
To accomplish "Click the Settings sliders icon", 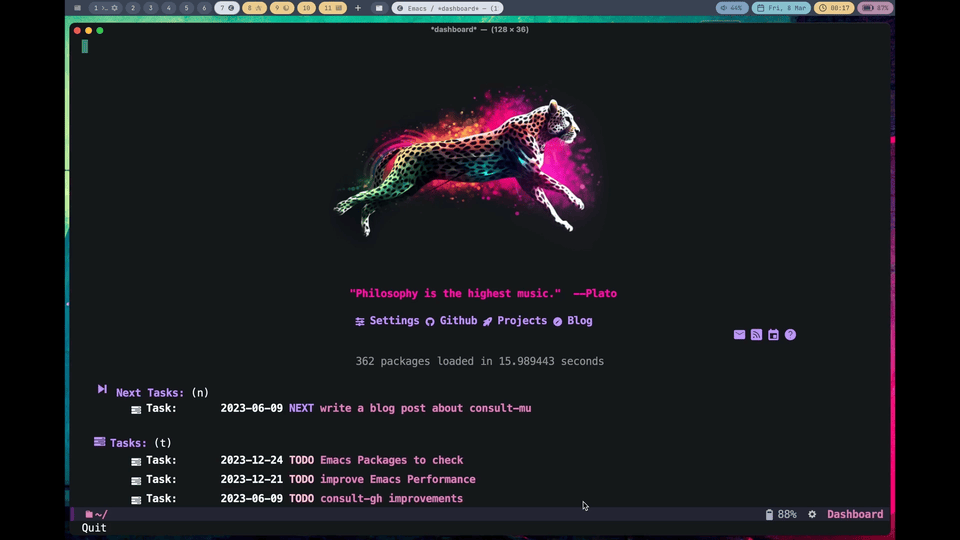I will coord(360,321).
